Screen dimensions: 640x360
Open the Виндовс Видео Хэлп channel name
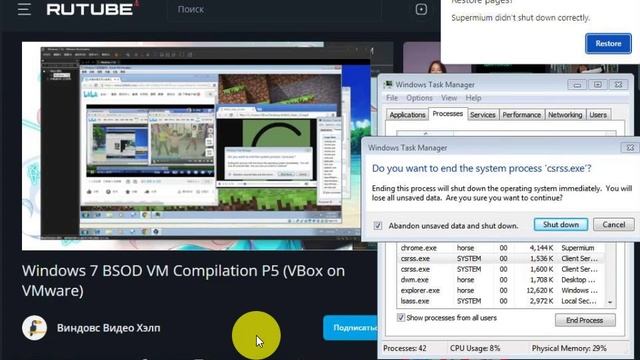coord(109,328)
